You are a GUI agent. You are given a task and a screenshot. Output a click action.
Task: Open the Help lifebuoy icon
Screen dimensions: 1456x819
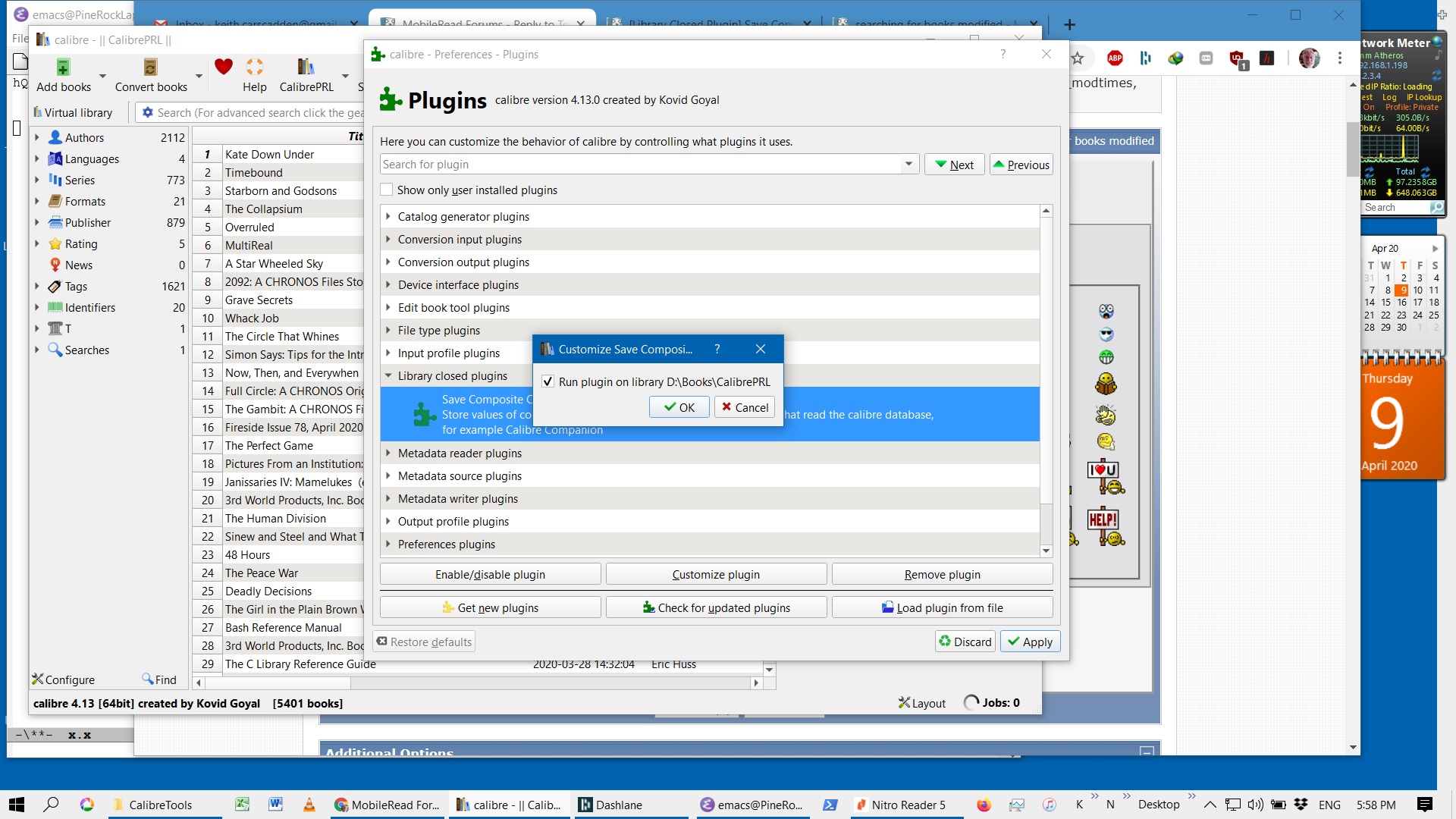(x=255, y=67)
